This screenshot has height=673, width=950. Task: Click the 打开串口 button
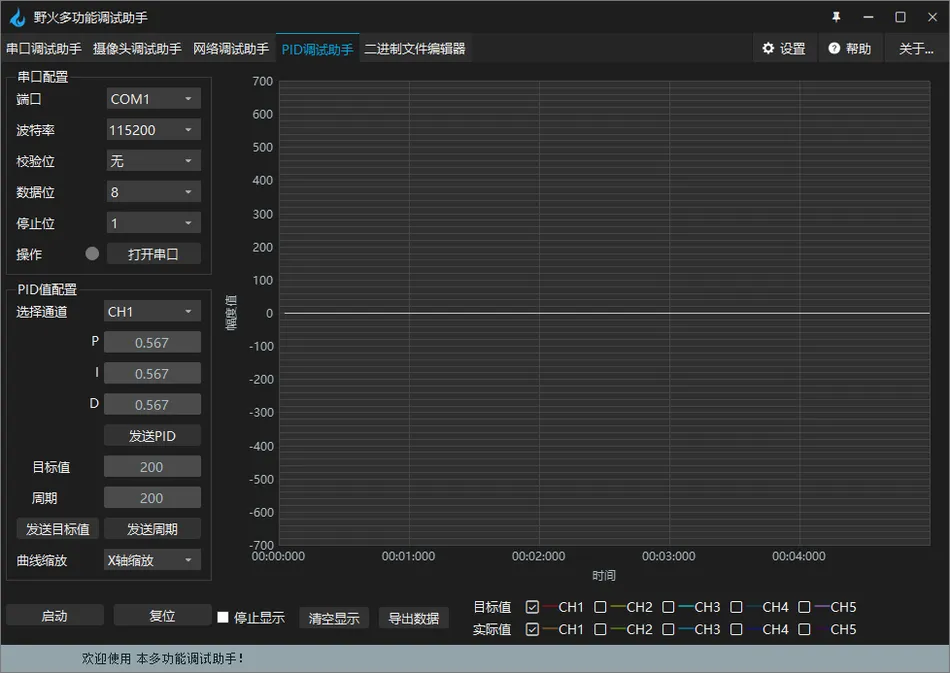point(153,254)
